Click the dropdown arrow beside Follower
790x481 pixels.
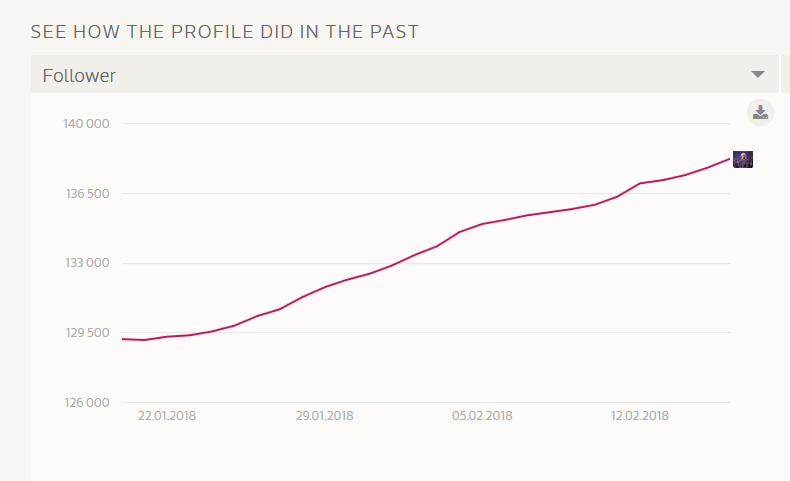tap(758, 75)
